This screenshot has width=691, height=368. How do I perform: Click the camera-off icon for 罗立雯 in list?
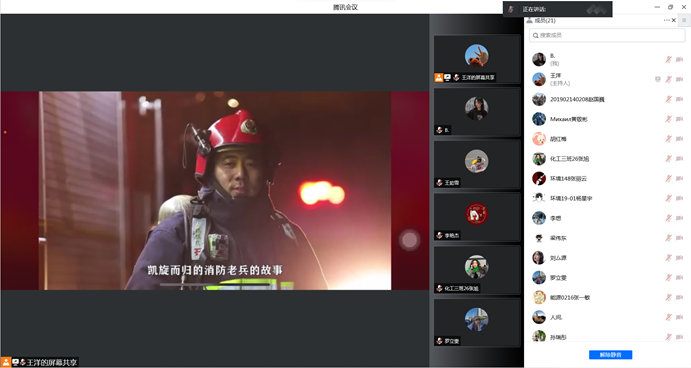[x=679, y=278]
